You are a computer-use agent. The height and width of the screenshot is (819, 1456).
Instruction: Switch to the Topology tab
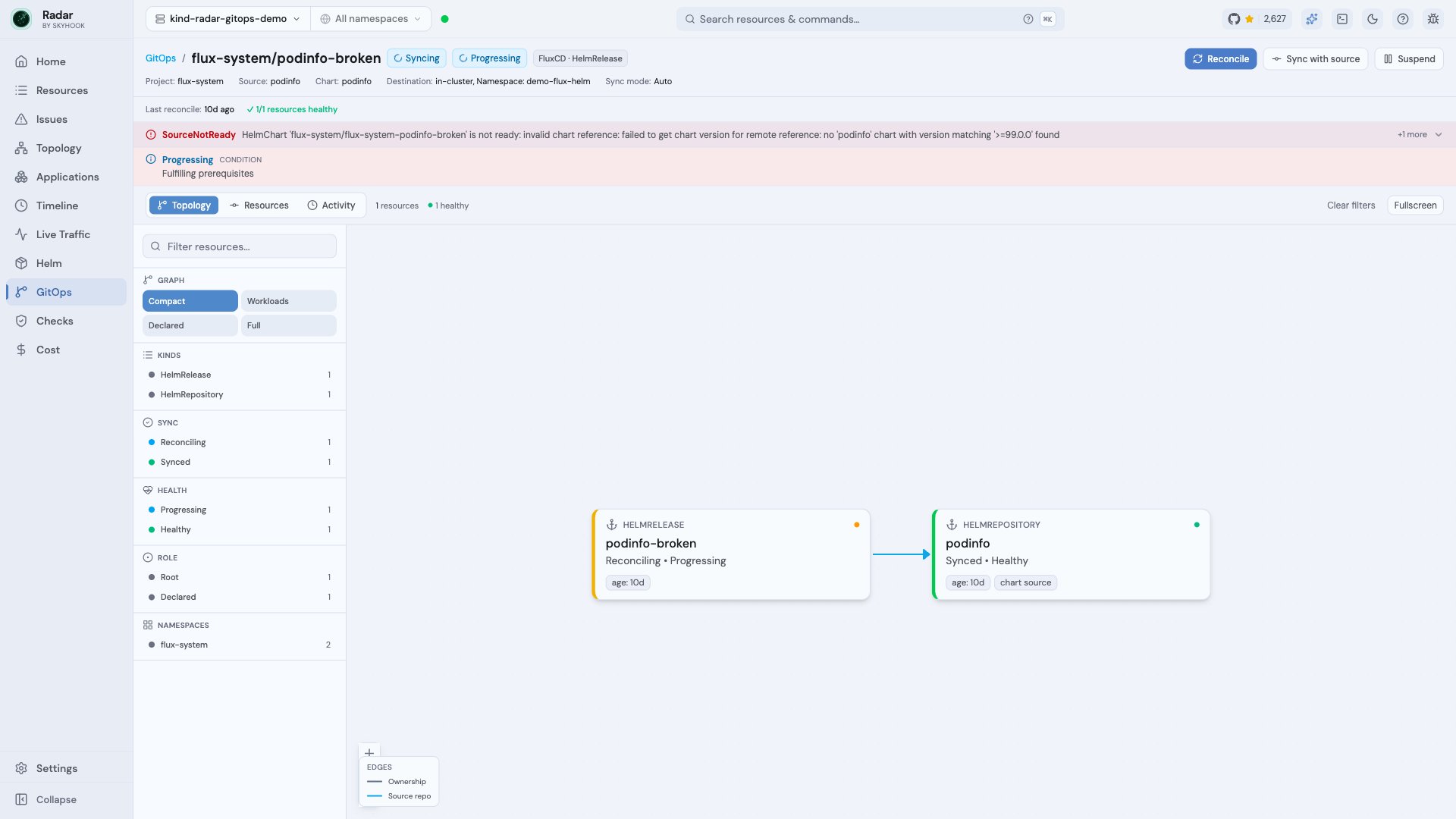click(x=184, y=206)
